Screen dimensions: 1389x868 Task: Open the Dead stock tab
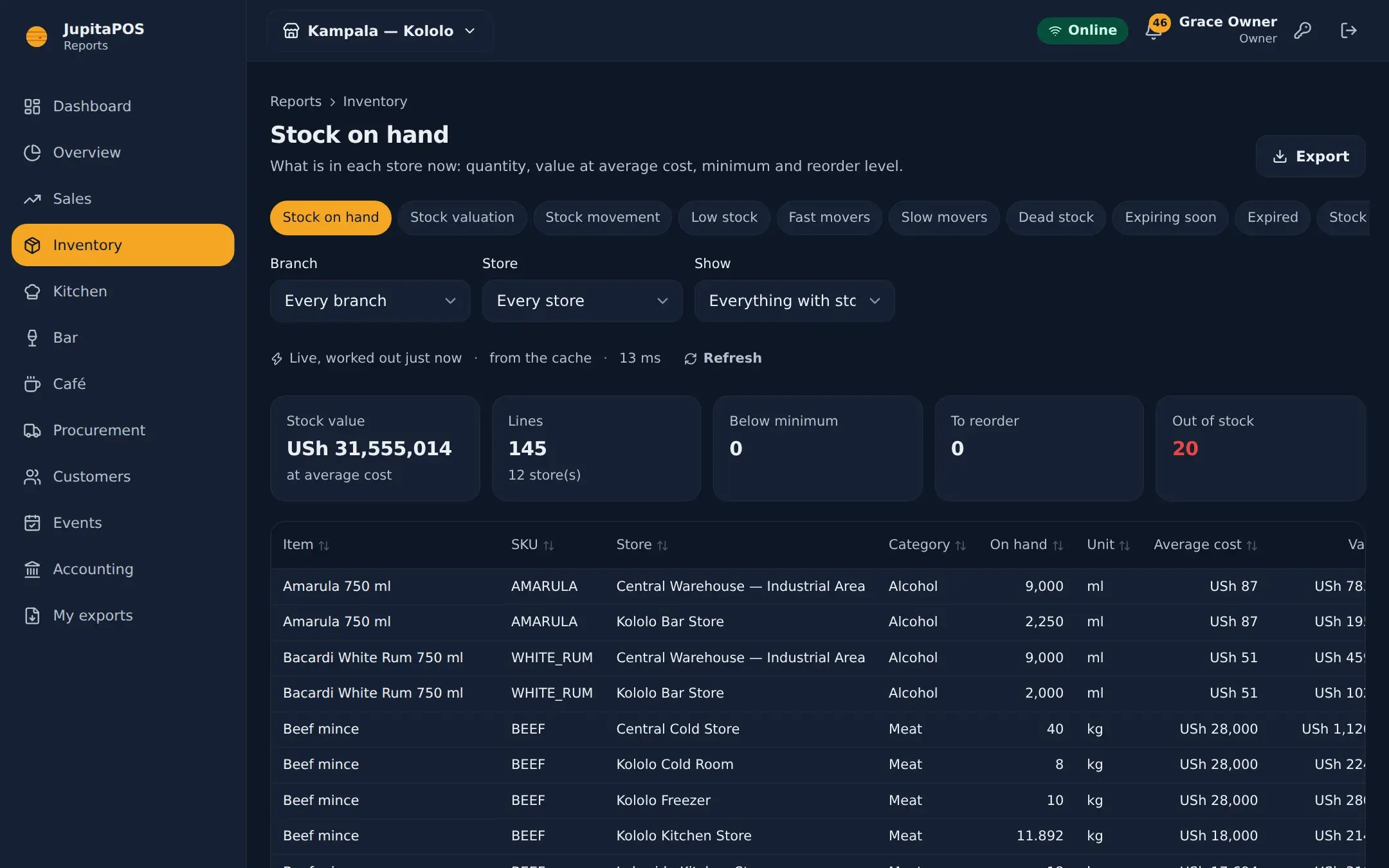tap(1056, 217)
